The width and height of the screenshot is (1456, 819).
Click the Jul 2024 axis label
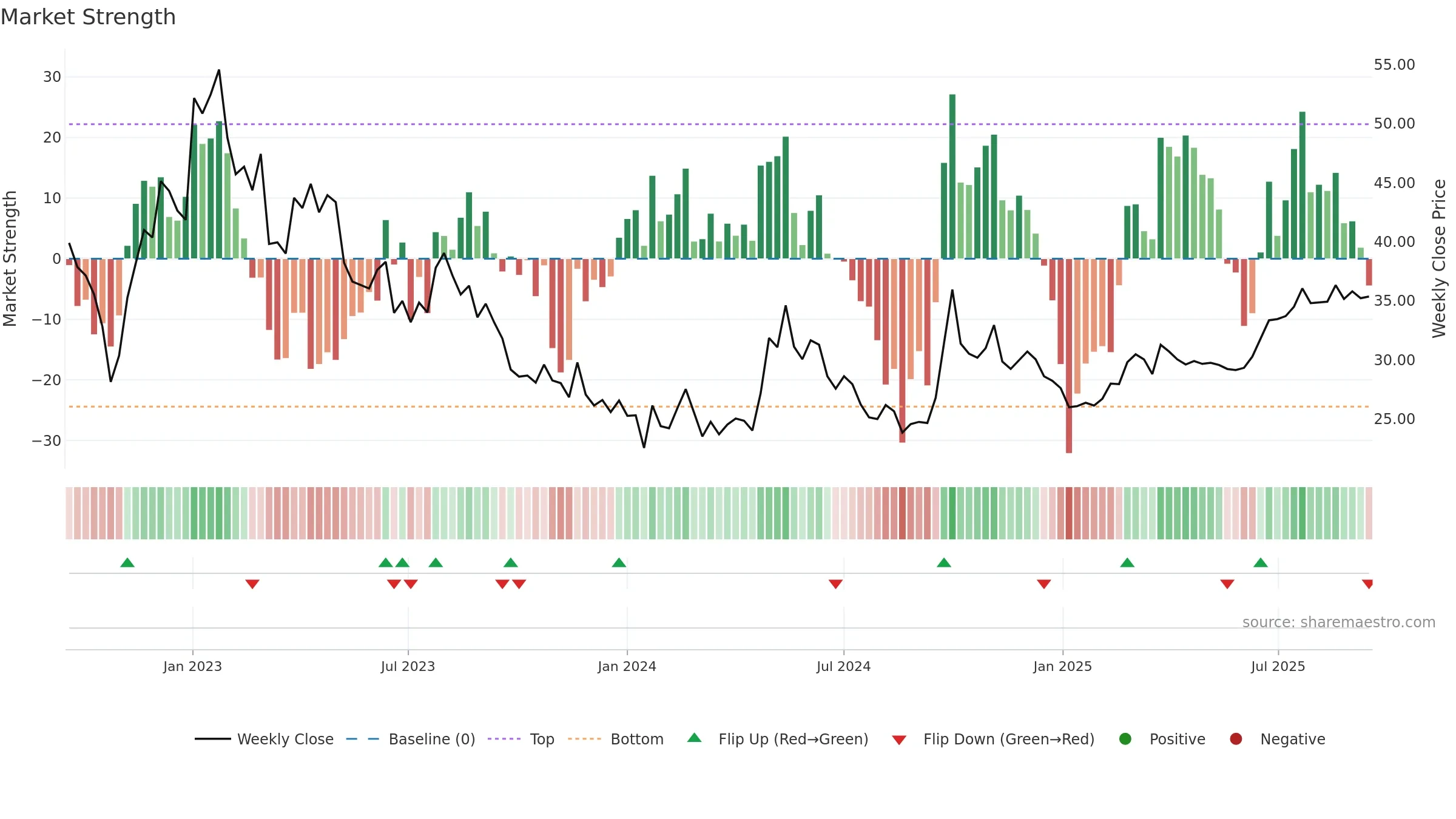843,666
